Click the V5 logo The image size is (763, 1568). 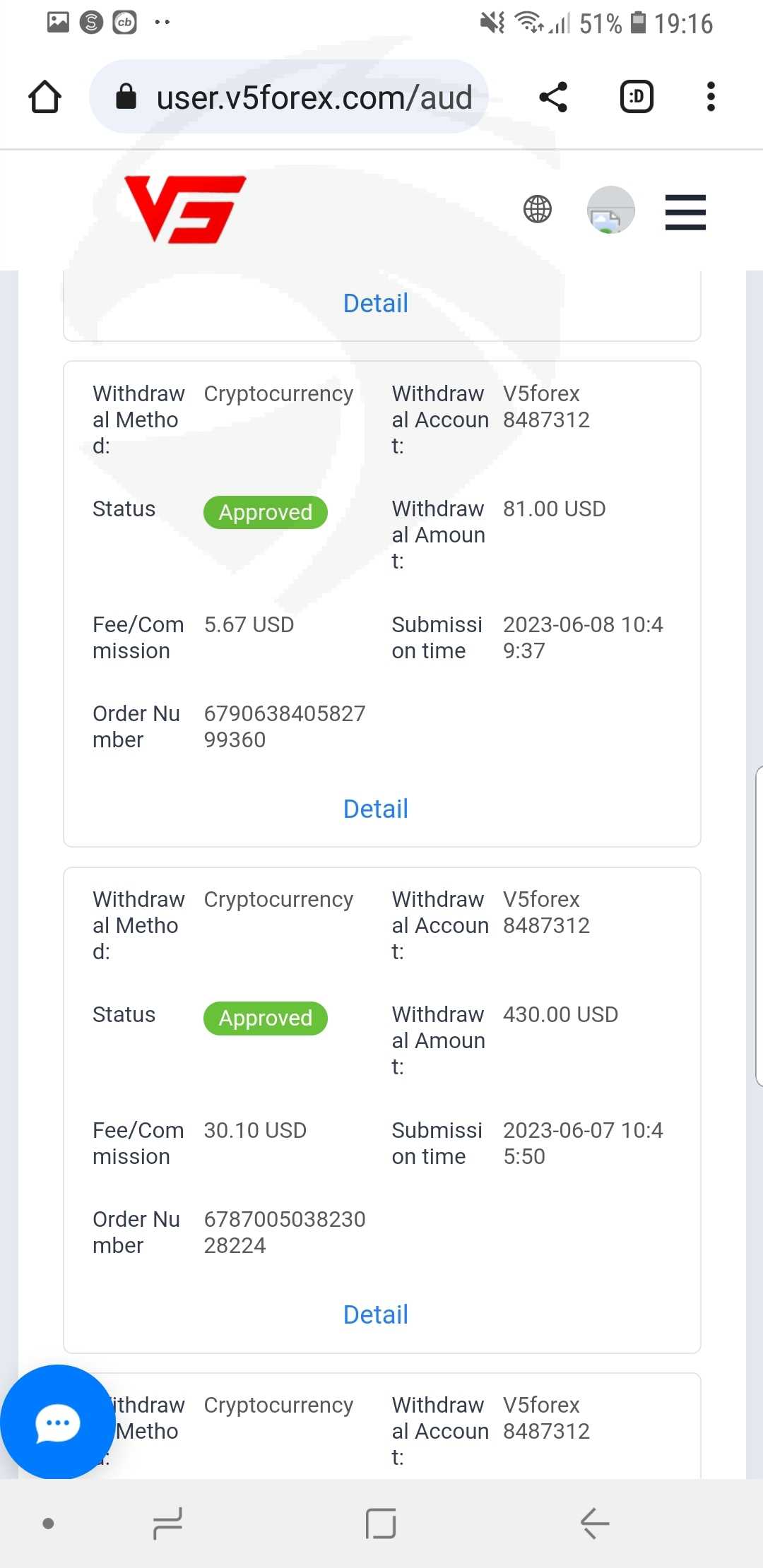pos(185,209)
